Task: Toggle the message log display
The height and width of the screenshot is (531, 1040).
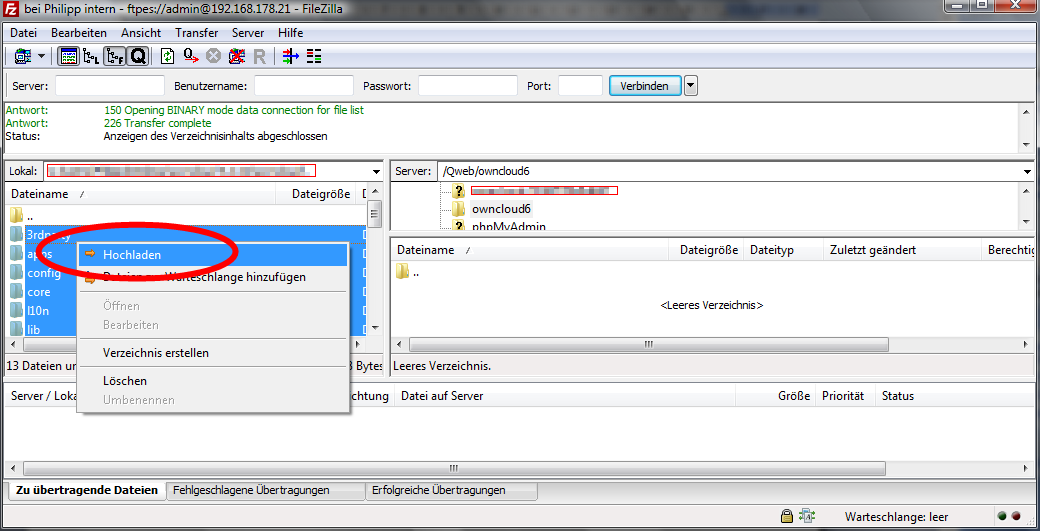Action: (69, 56)
